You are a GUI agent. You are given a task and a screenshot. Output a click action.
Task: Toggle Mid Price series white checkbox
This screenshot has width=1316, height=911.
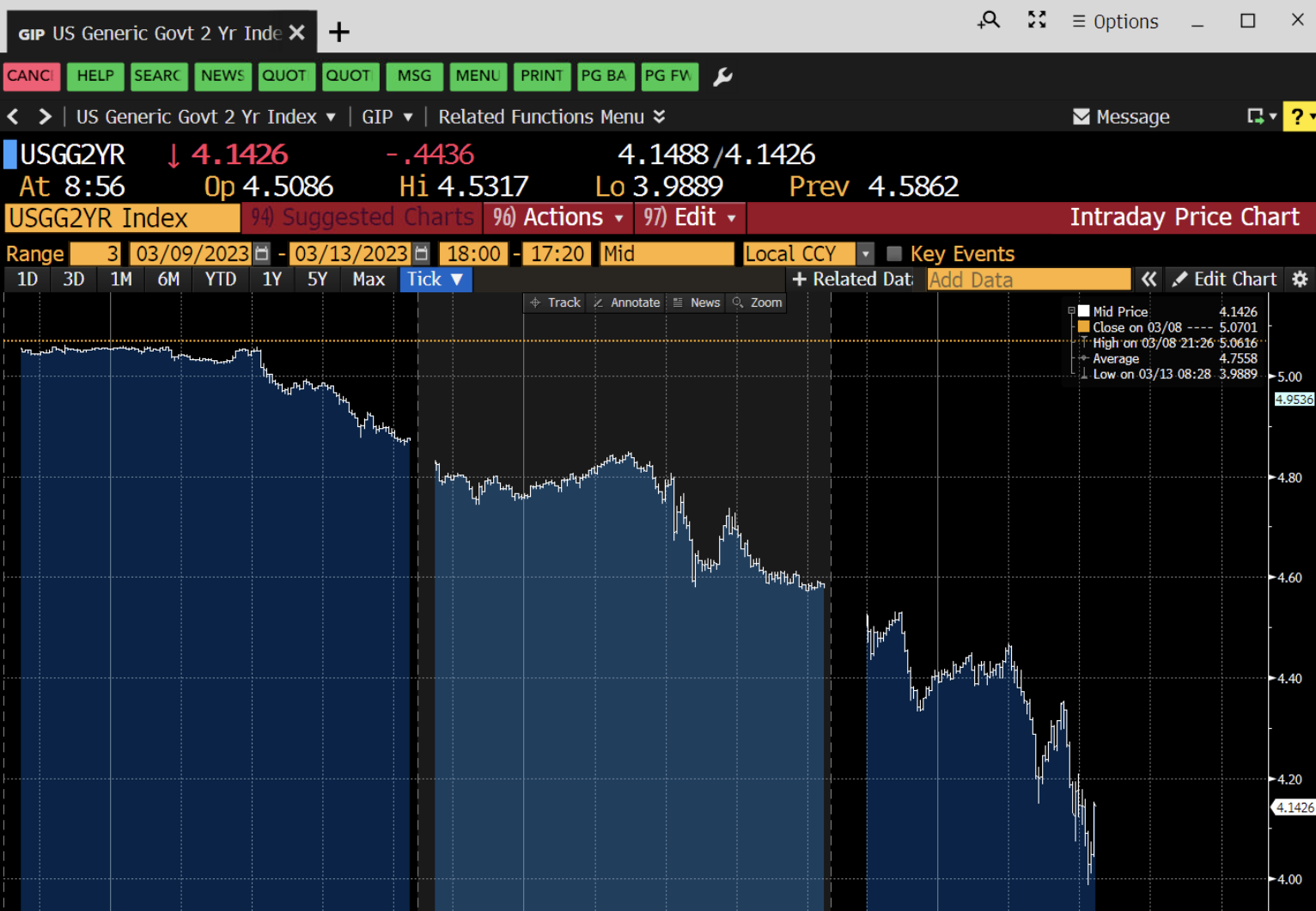[x=1084, y=311]
